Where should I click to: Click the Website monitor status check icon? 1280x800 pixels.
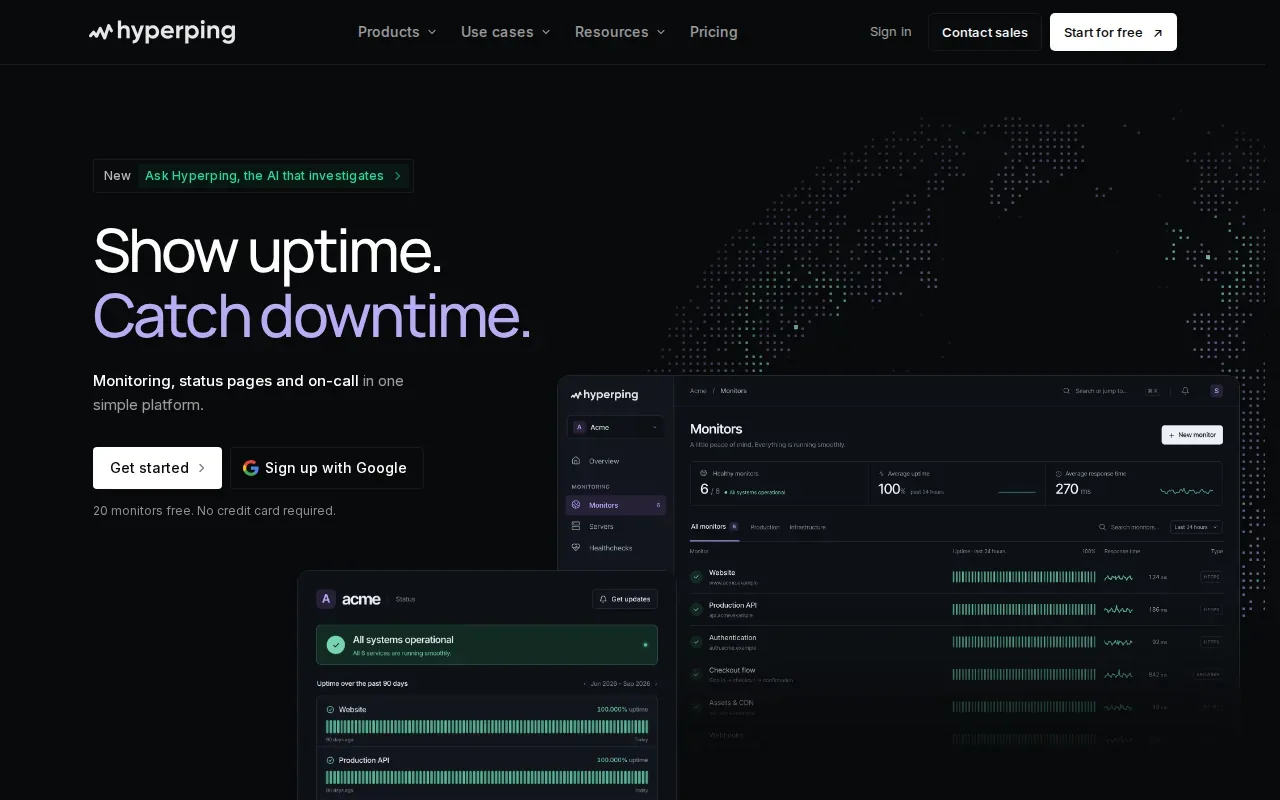[696, 577]
